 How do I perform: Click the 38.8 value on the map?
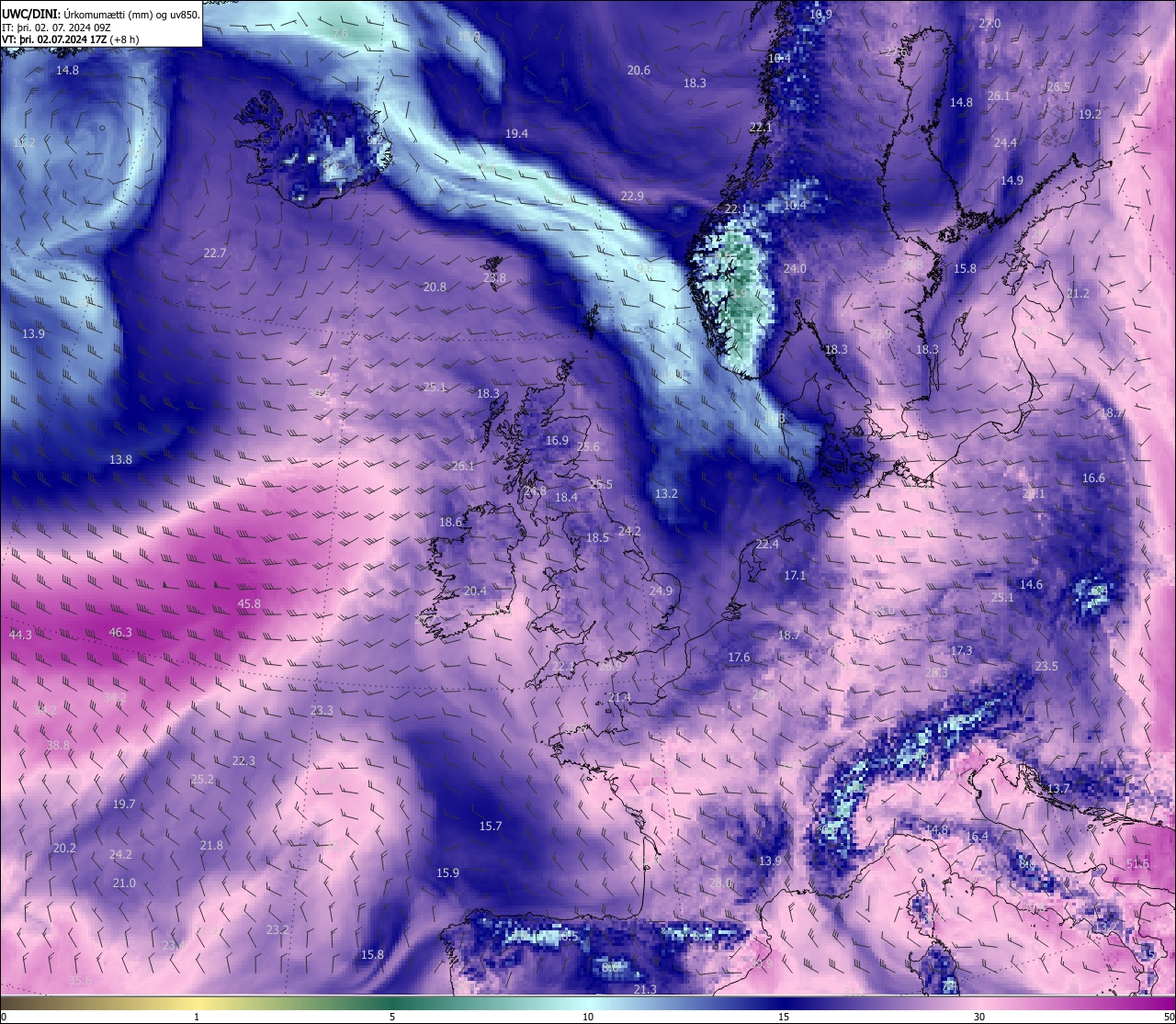tap(58, 745)
